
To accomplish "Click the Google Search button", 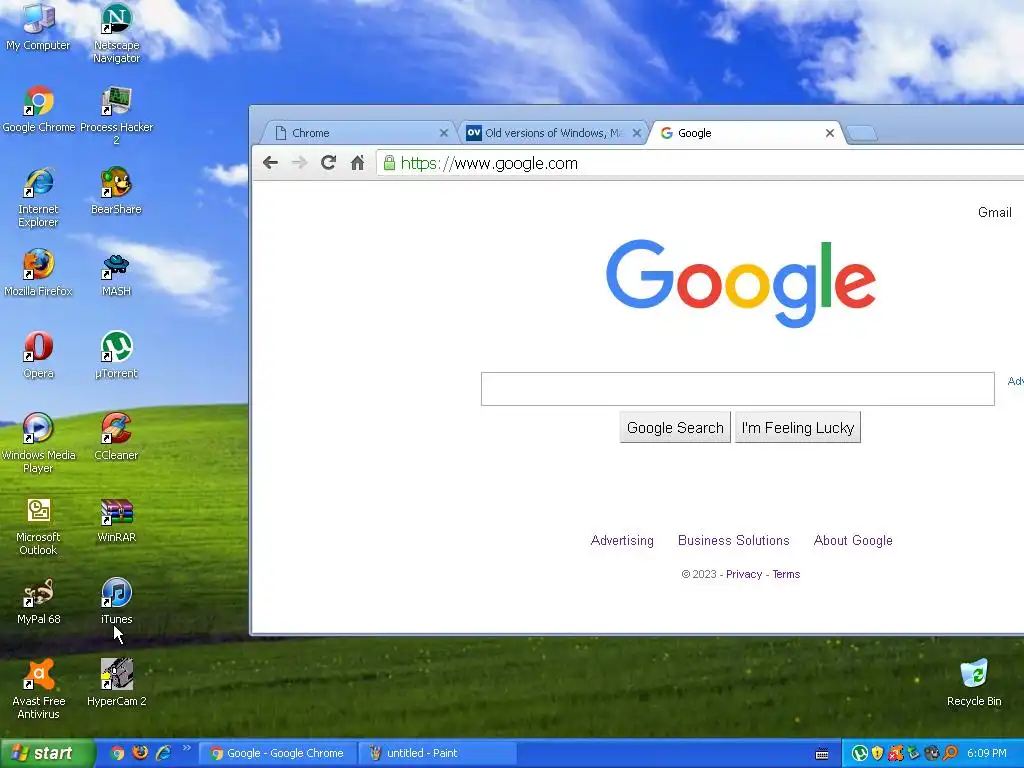I will click(x=675, y=427).
